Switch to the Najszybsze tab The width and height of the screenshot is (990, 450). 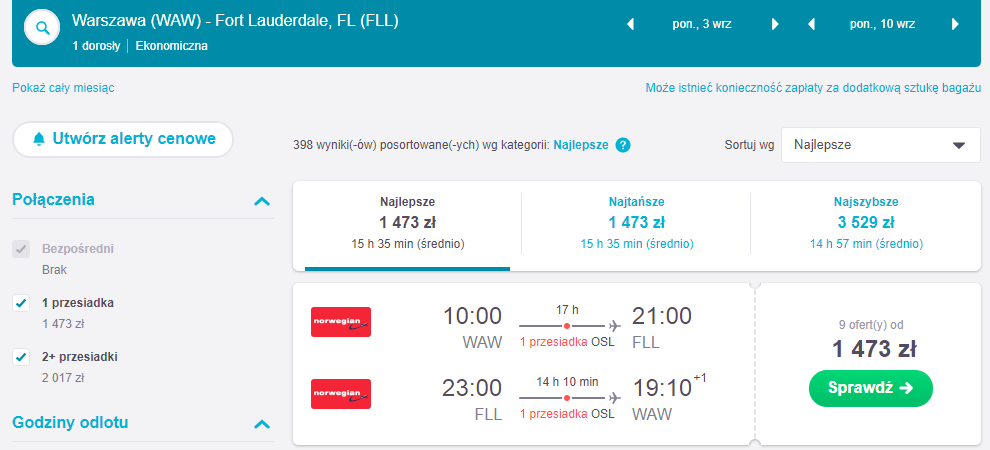[865, 222]
